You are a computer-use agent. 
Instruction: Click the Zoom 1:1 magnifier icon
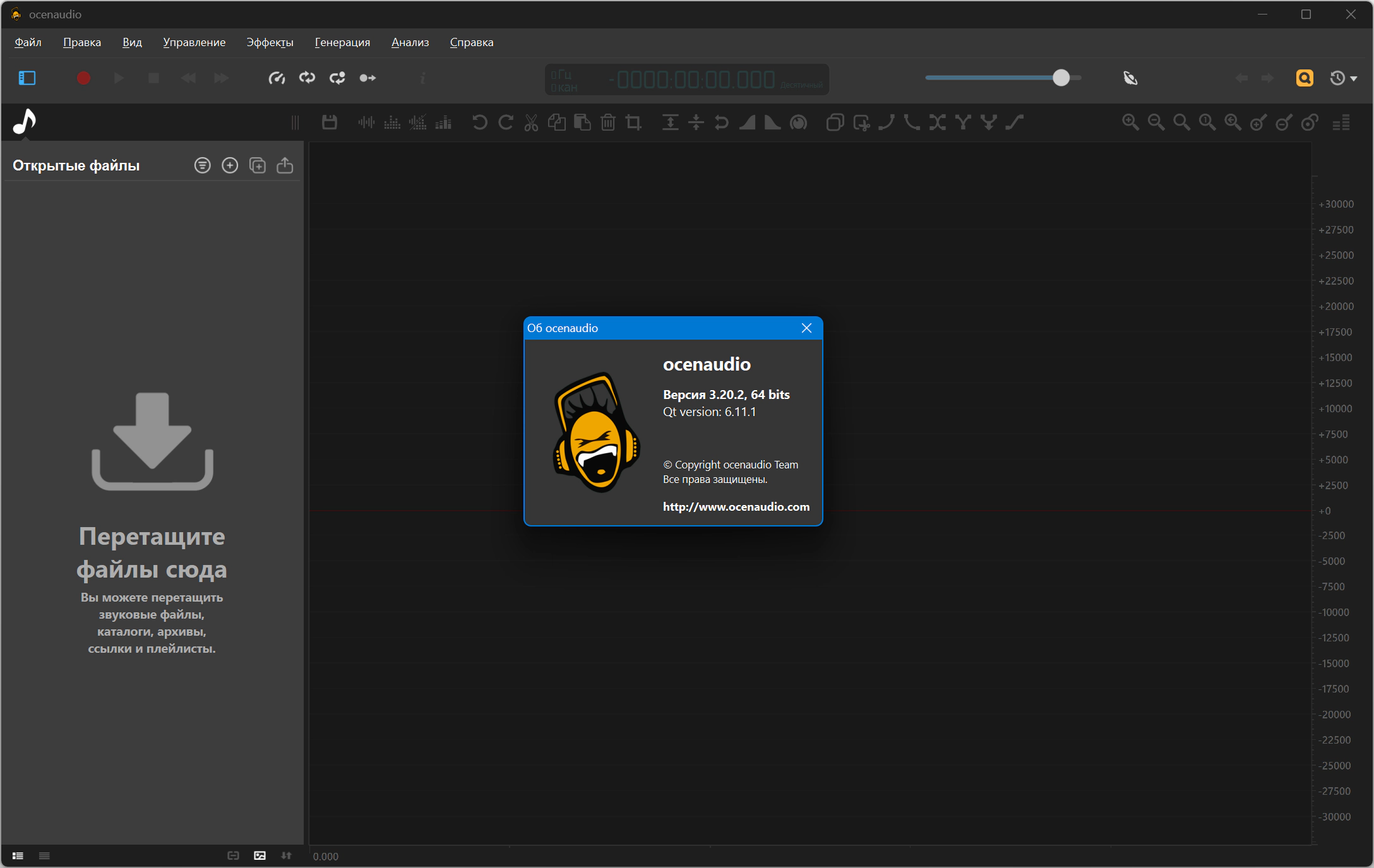pyautogui.click(x=1207, y=122)
